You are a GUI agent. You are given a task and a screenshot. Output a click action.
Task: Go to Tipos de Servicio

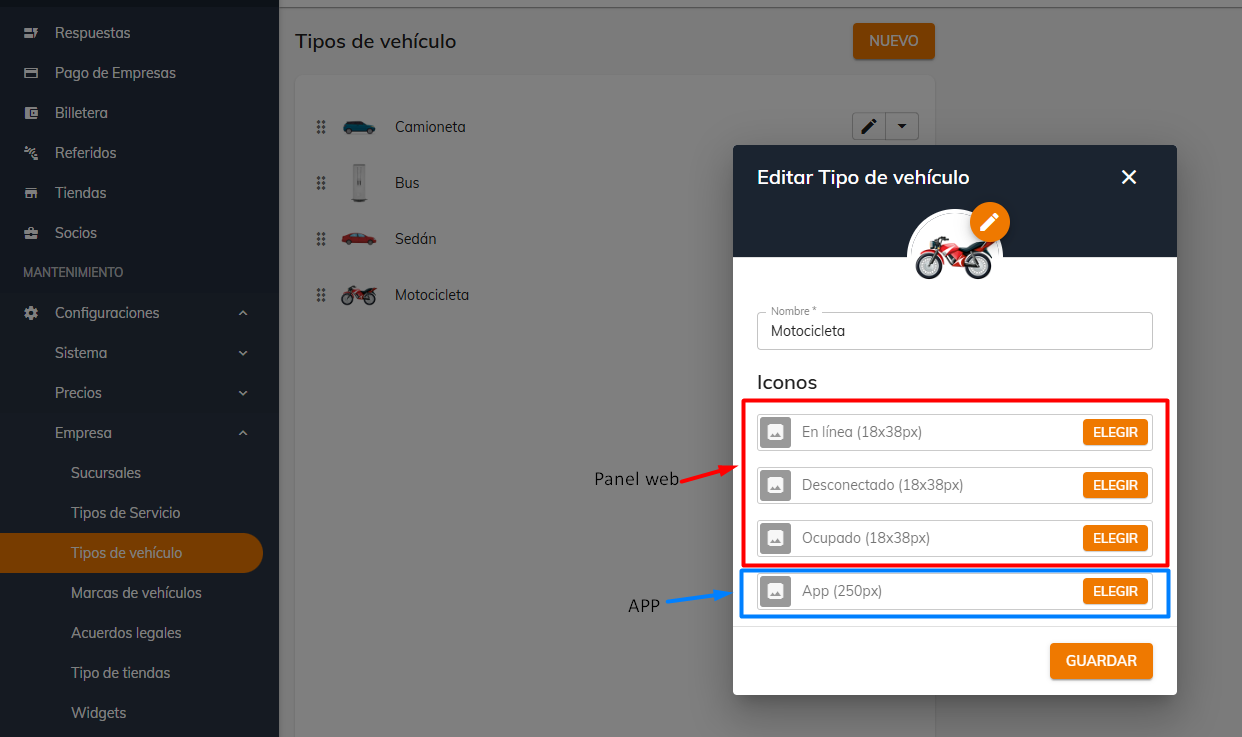coord(126,513)
